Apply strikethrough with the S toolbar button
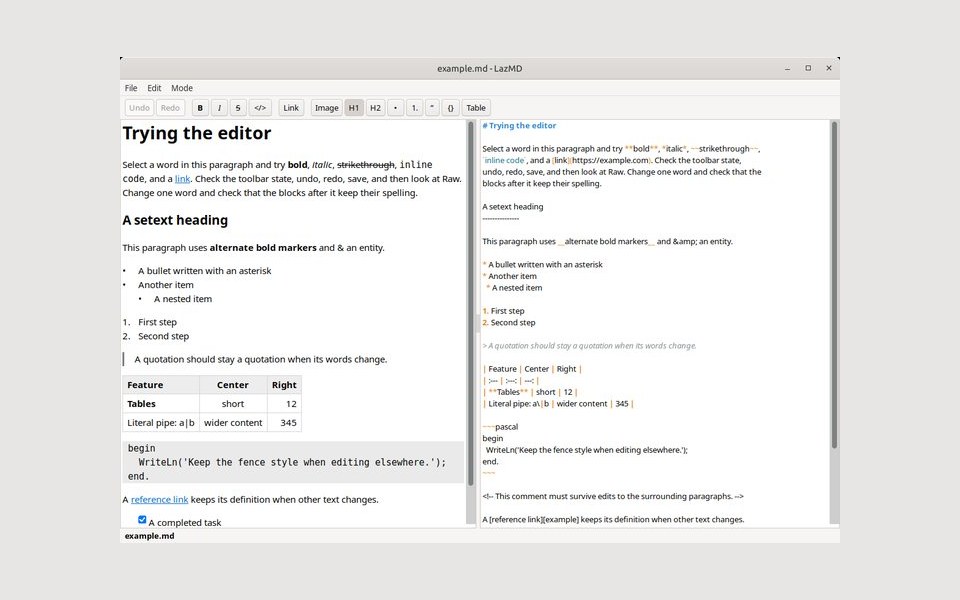The width and height of the screenshot is (960, 600). point(238,108)
